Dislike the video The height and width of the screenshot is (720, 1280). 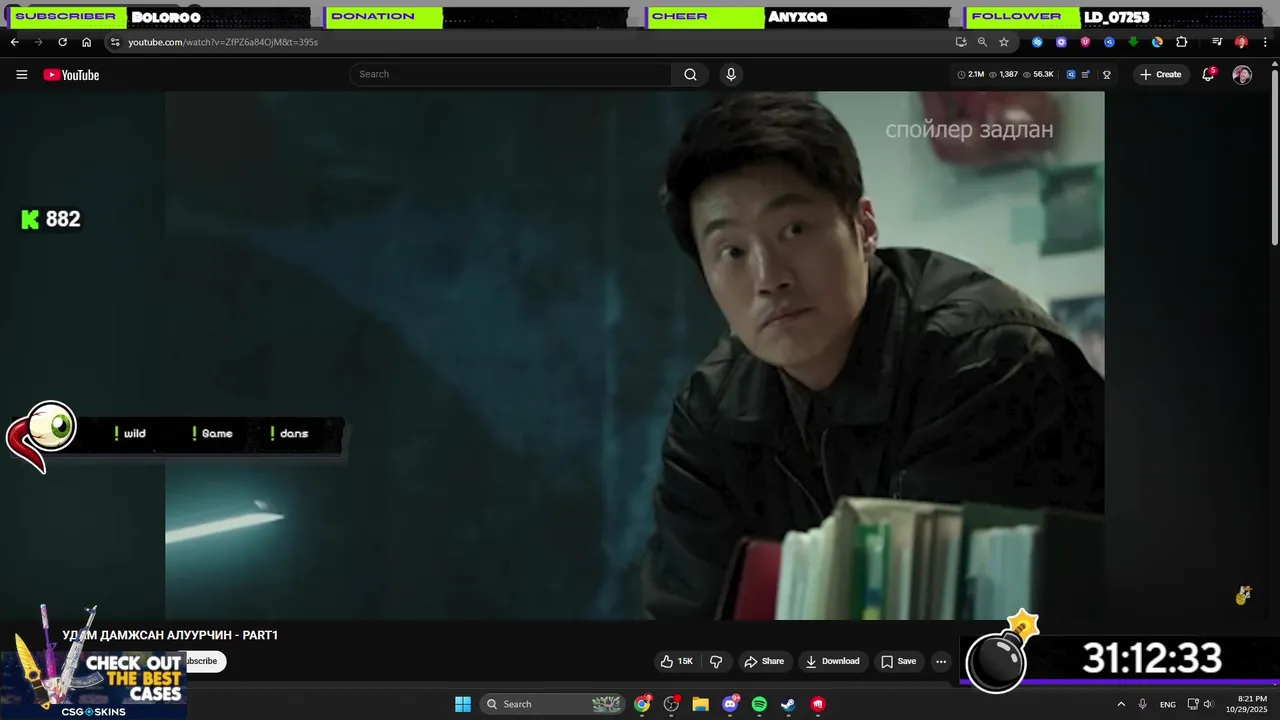tap(716, 661)
